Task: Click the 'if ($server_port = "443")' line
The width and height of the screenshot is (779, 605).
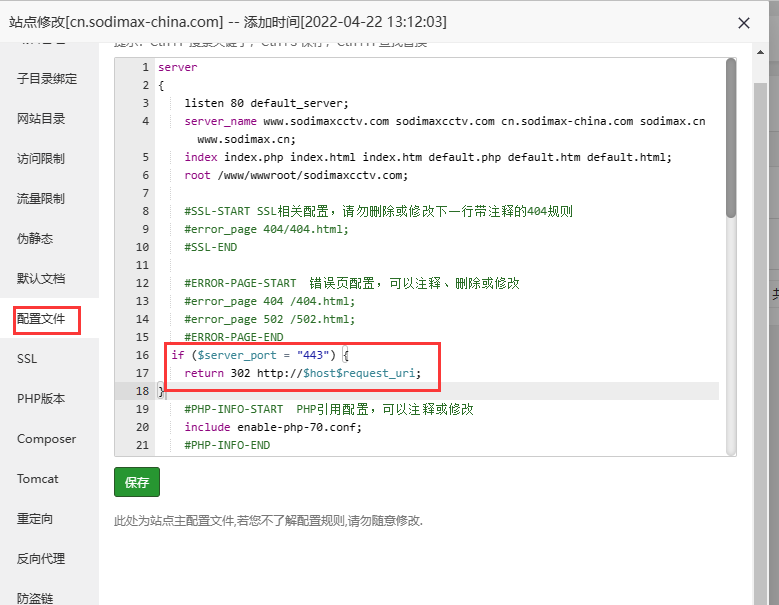Action: (260, 355)
